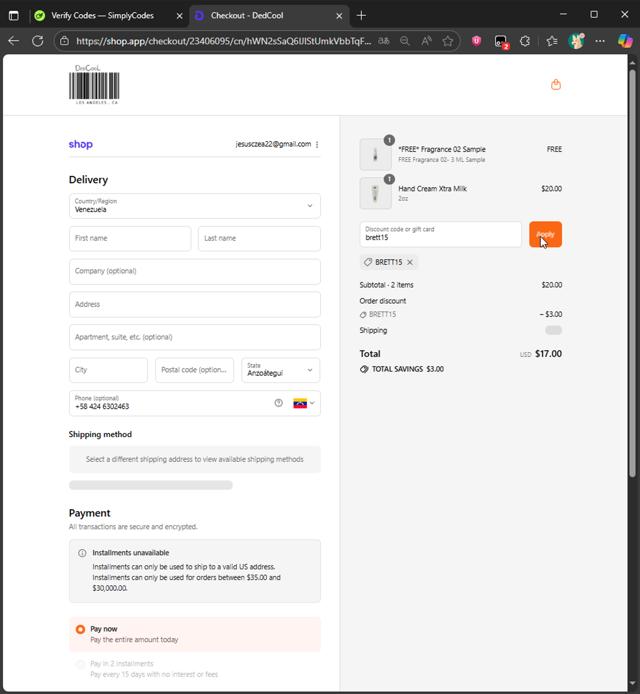Add page to favorites star icon
This screenshot has height=694, width=640.
point(448,41)
